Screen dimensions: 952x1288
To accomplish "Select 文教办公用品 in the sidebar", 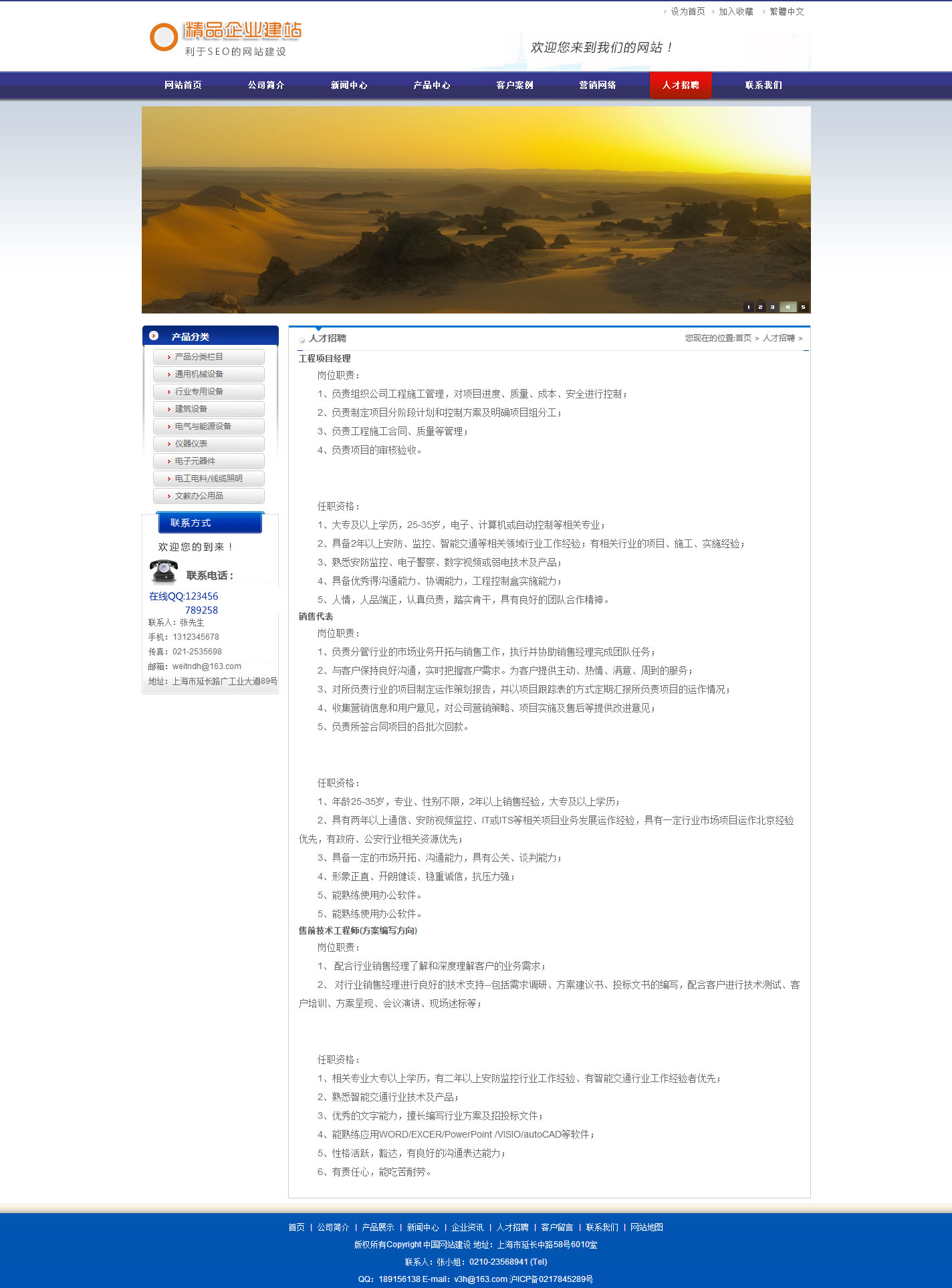I will [199, 496].
